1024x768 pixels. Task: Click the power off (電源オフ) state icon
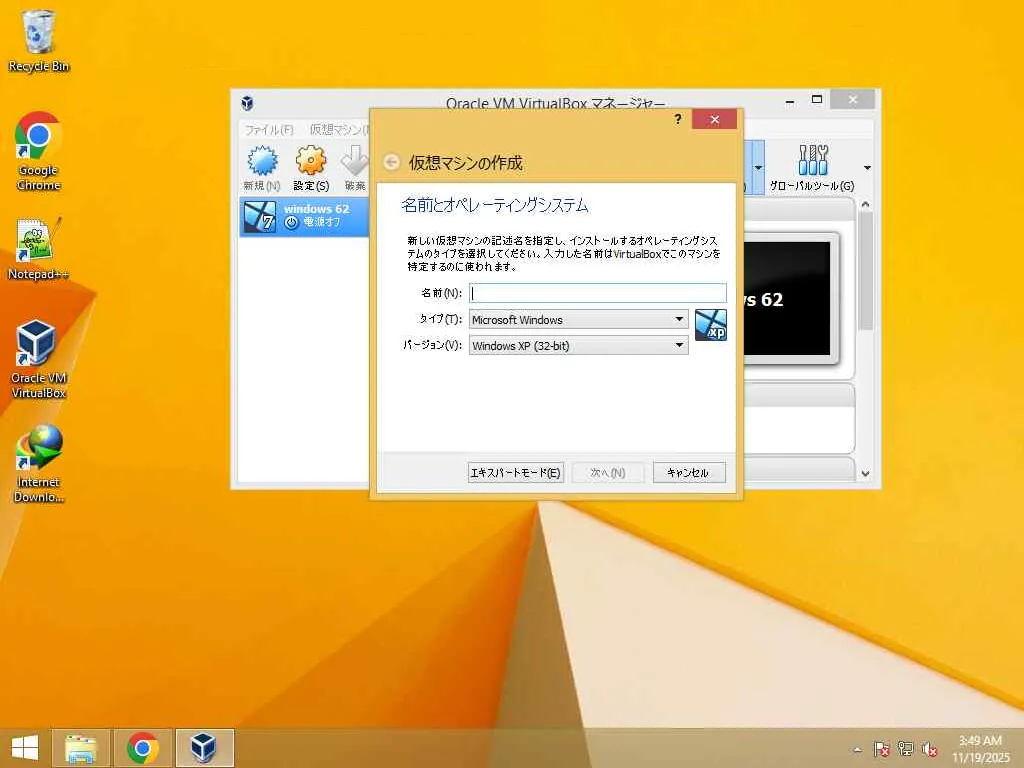tap(291, 223)
